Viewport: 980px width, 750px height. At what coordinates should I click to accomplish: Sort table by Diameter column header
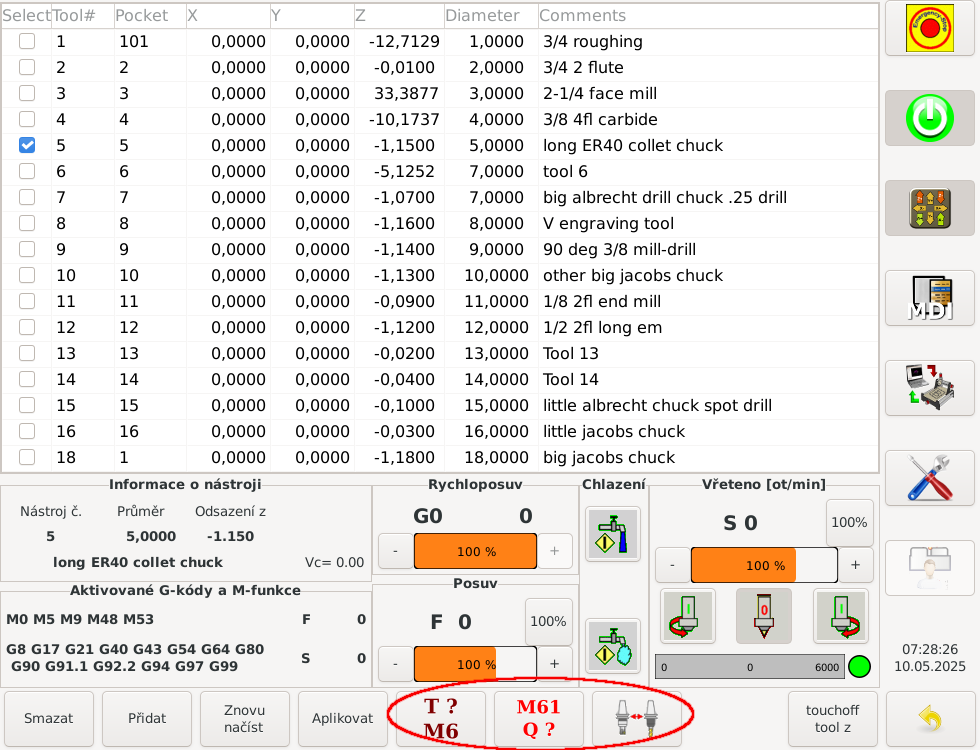point(483,16)
